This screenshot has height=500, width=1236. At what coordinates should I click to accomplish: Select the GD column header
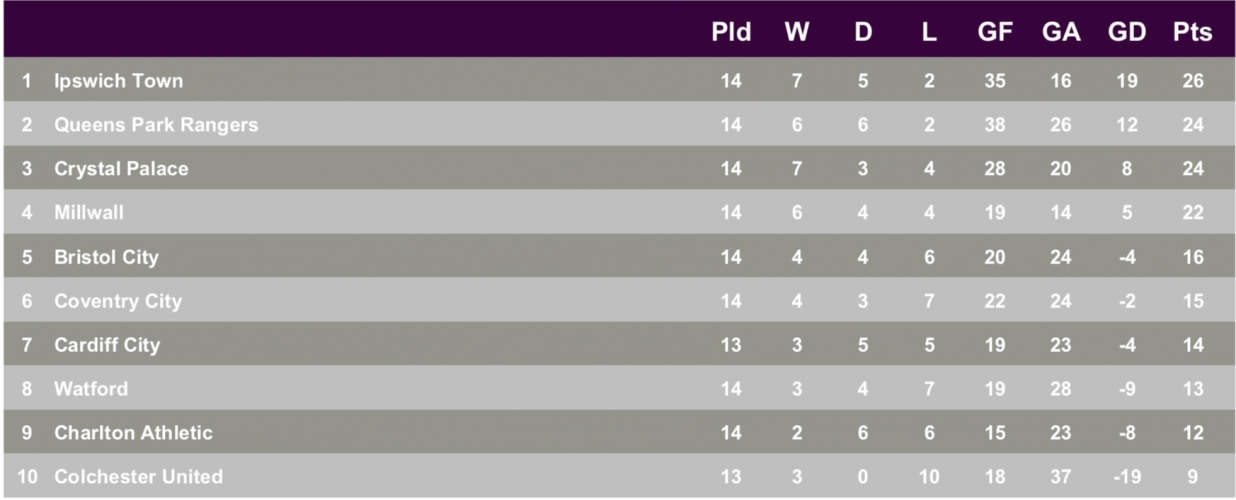1127,32
